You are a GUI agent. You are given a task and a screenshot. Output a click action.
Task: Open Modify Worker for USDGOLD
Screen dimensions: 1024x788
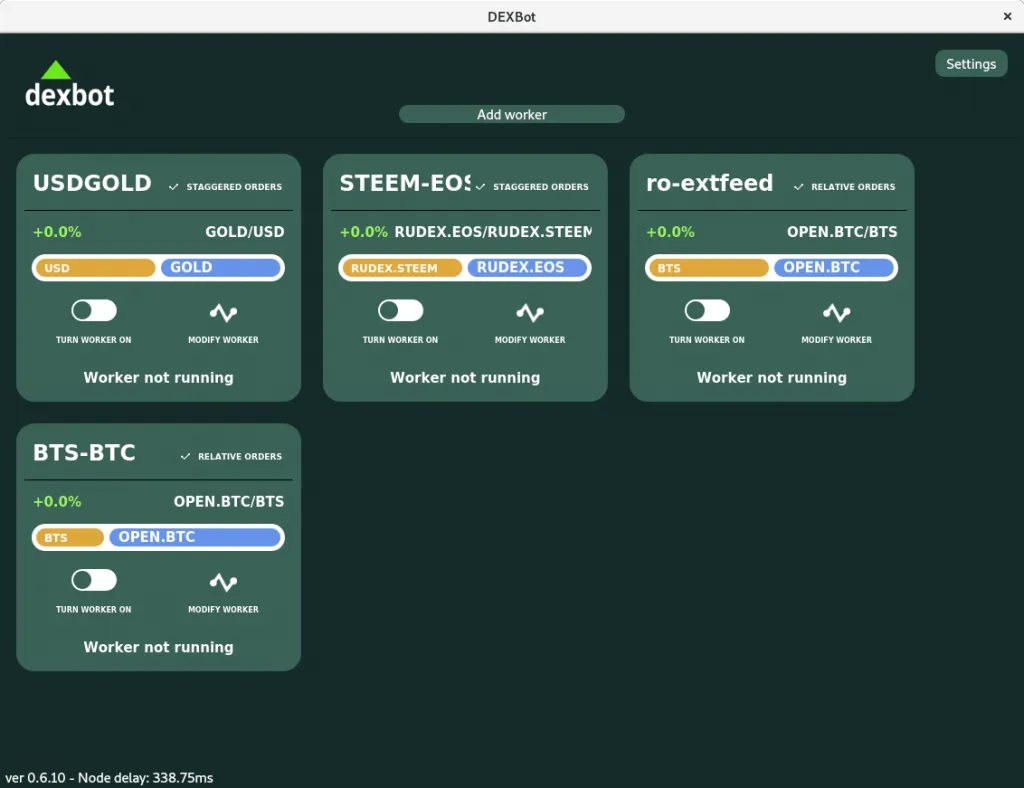(x=223, y=313)
